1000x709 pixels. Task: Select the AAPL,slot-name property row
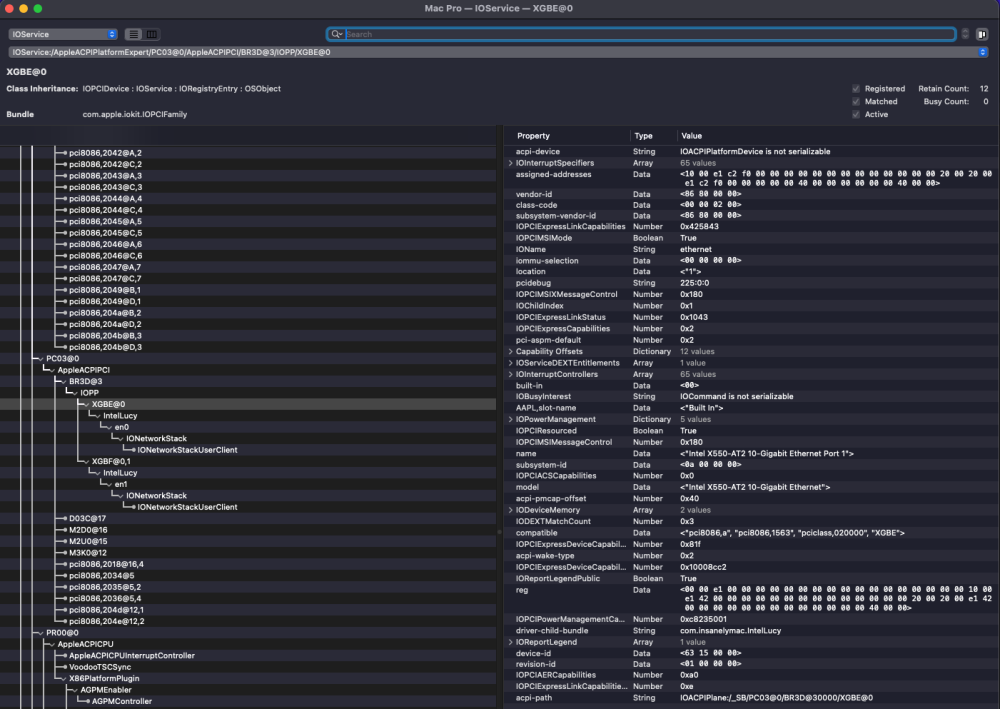(751, 408)
